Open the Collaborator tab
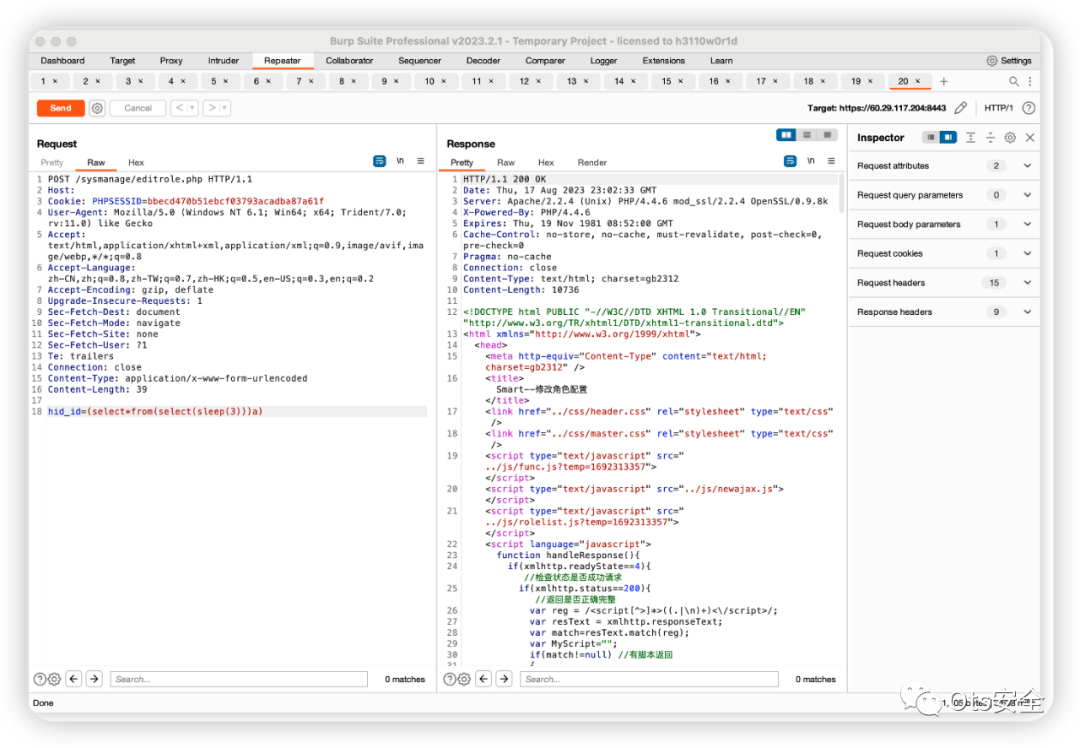 pyautogui.click(x=349, y=61)
